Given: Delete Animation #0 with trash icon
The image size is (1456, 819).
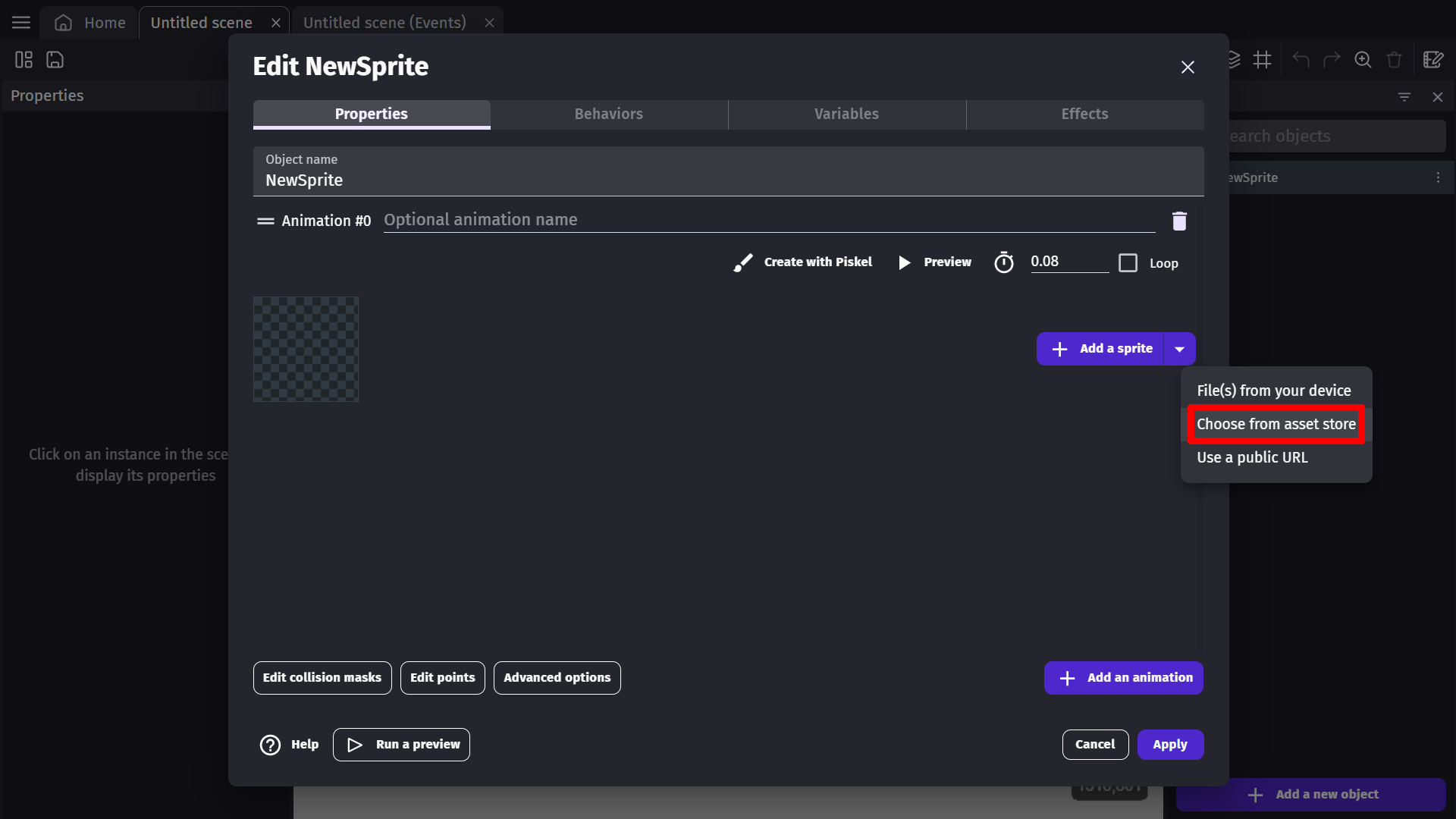Looking at the screenshot, I should (1179, 221).
